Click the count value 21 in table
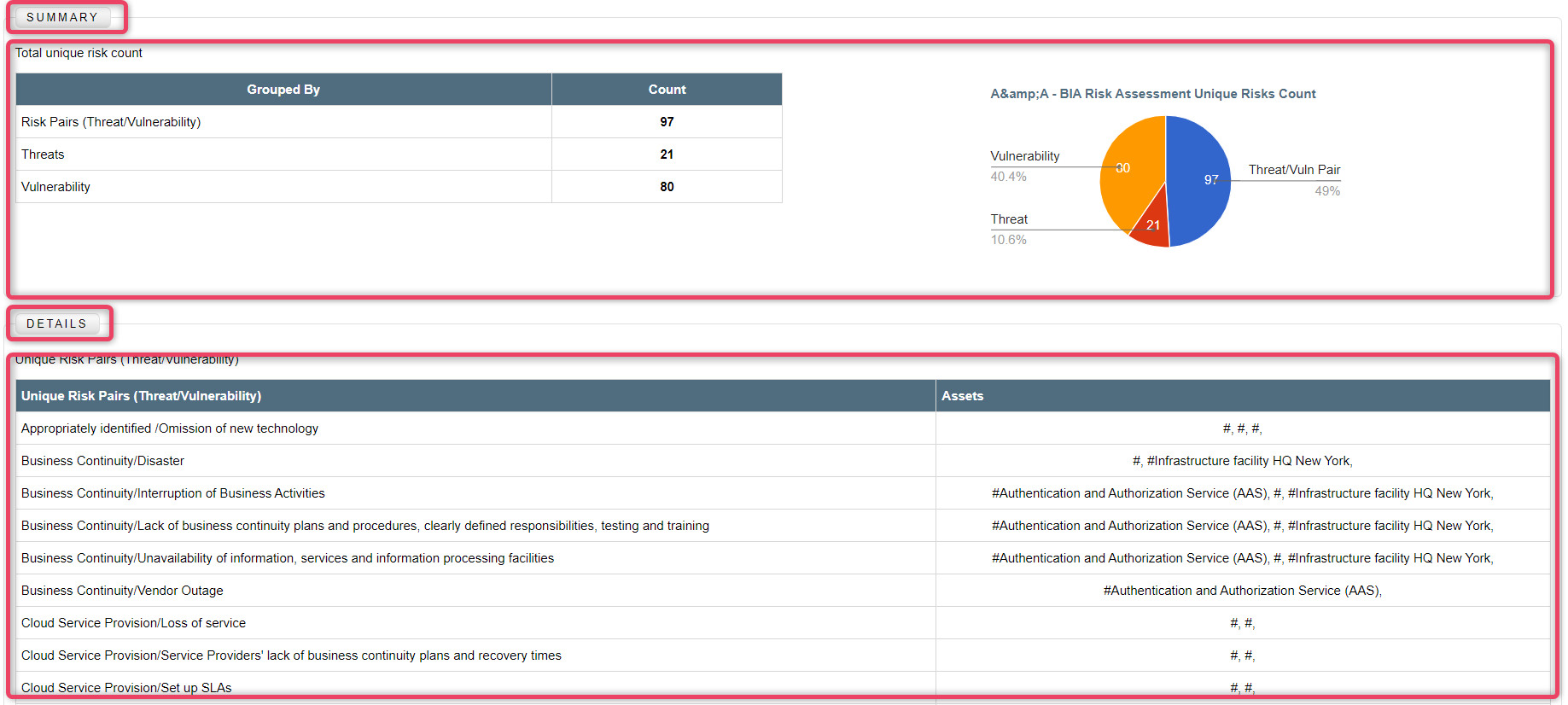This screenshot has width=1568, height=705. (667, 154)
